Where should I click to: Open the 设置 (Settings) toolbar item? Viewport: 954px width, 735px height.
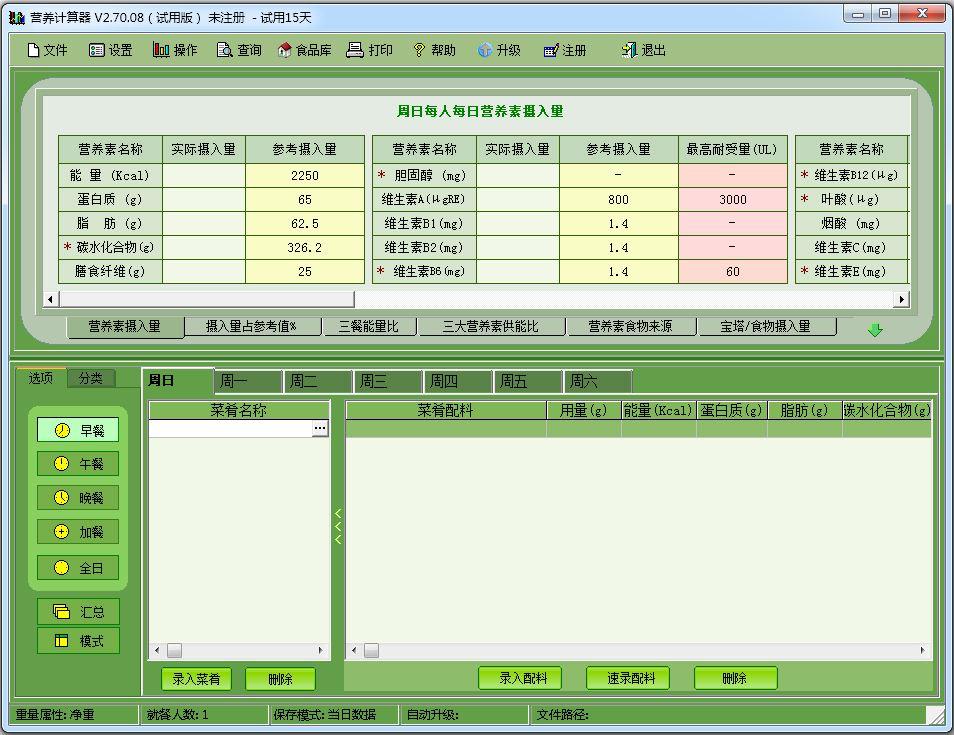pos(110,50)
